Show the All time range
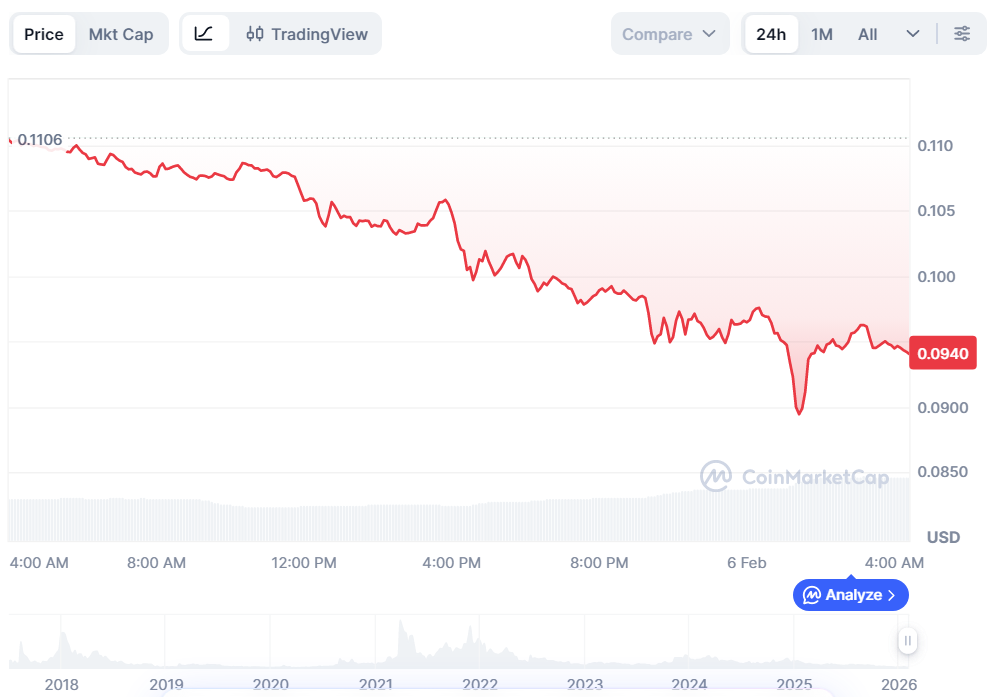The image size is (996, 697). [867, 34]
